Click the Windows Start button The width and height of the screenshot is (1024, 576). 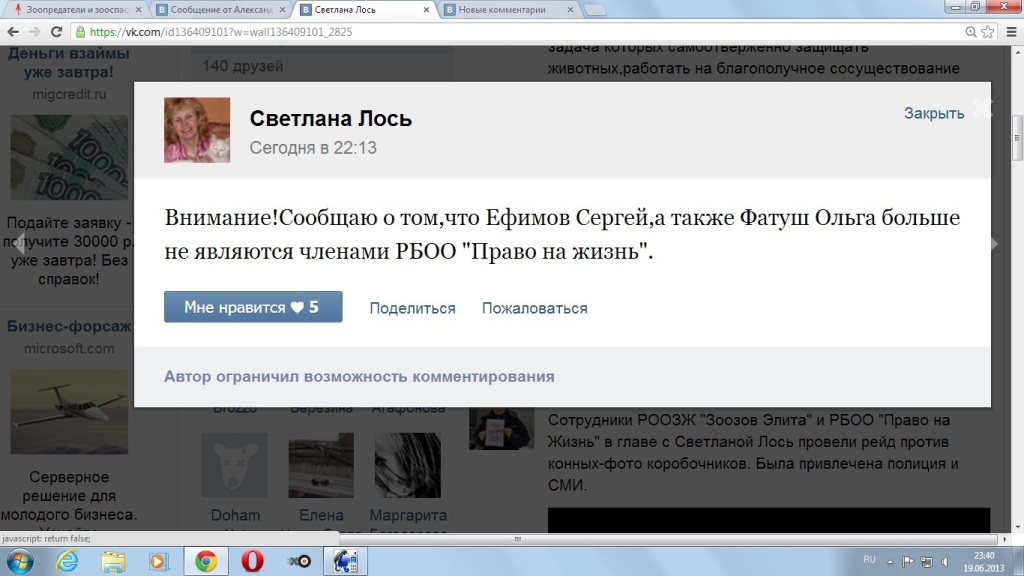(x=20, y=561)
